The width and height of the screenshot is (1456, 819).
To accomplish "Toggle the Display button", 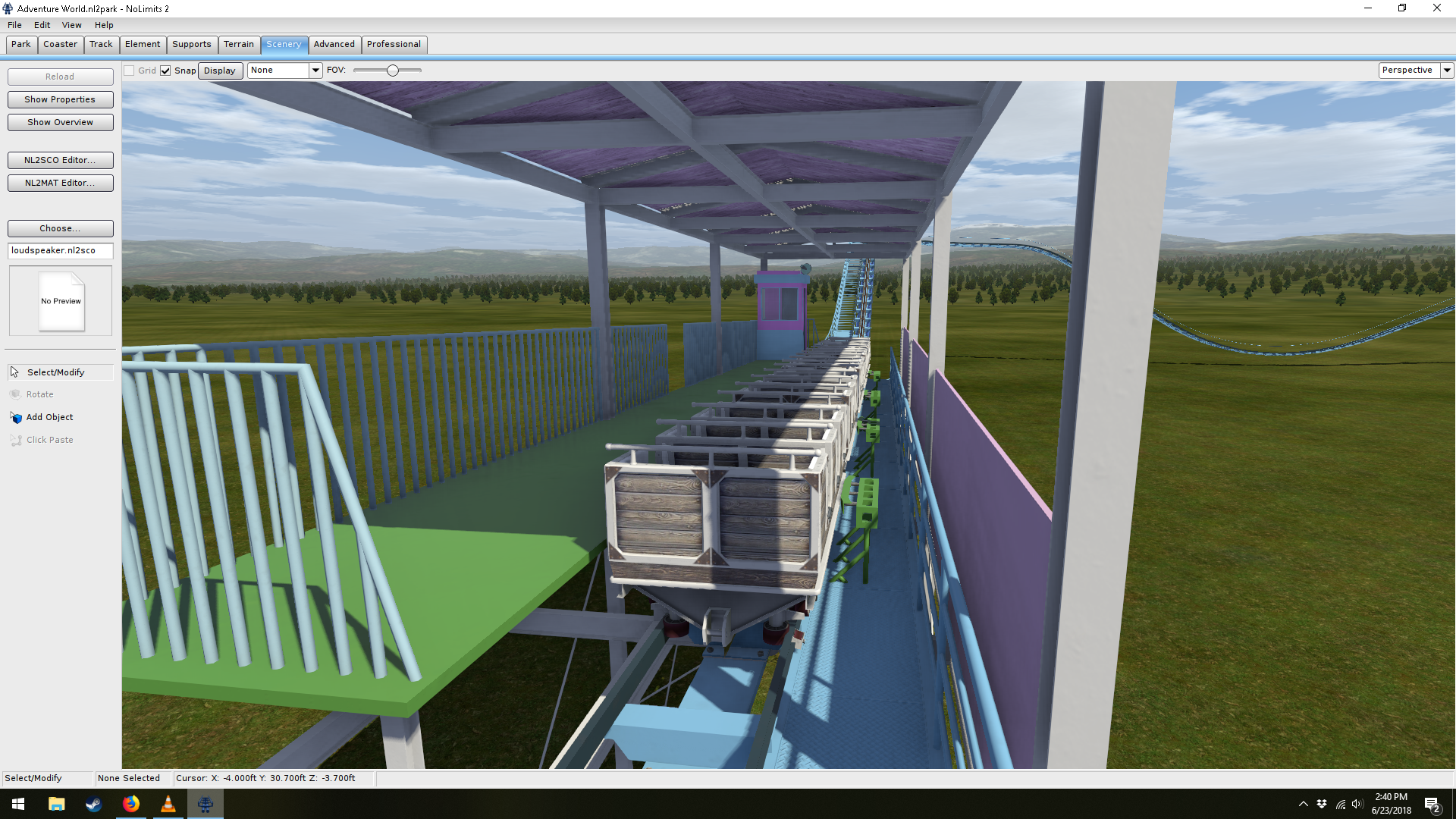I will point(220,71).
